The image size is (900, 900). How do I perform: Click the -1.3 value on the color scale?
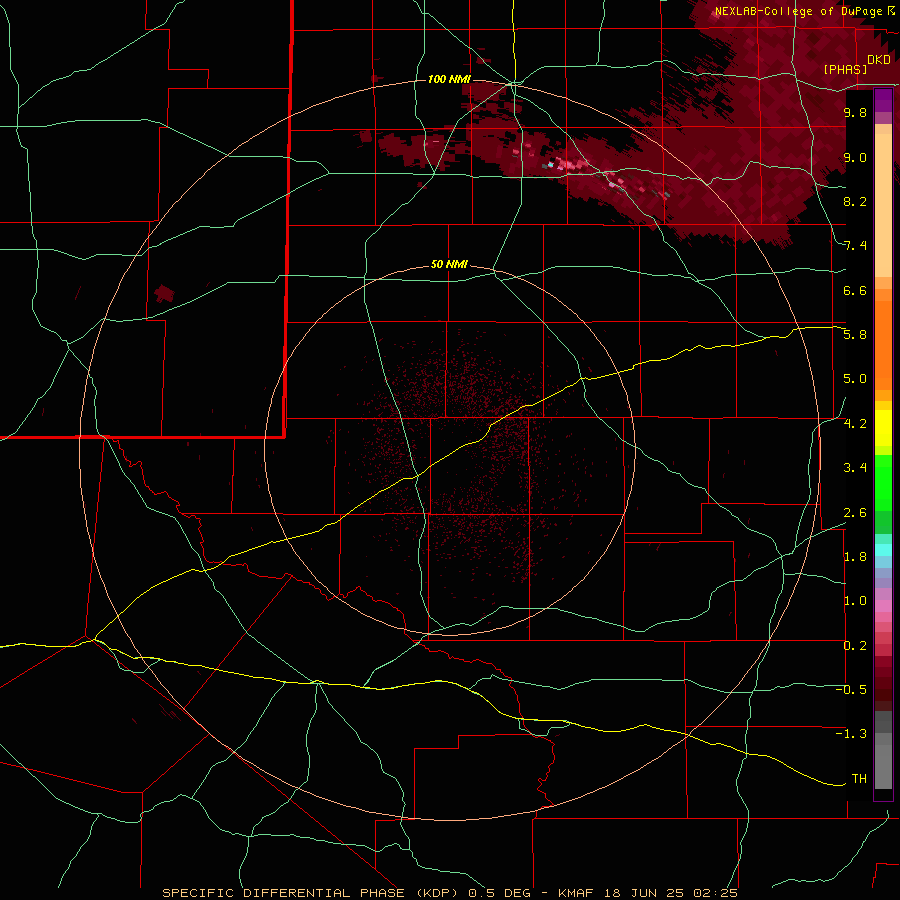pos(851,734)
